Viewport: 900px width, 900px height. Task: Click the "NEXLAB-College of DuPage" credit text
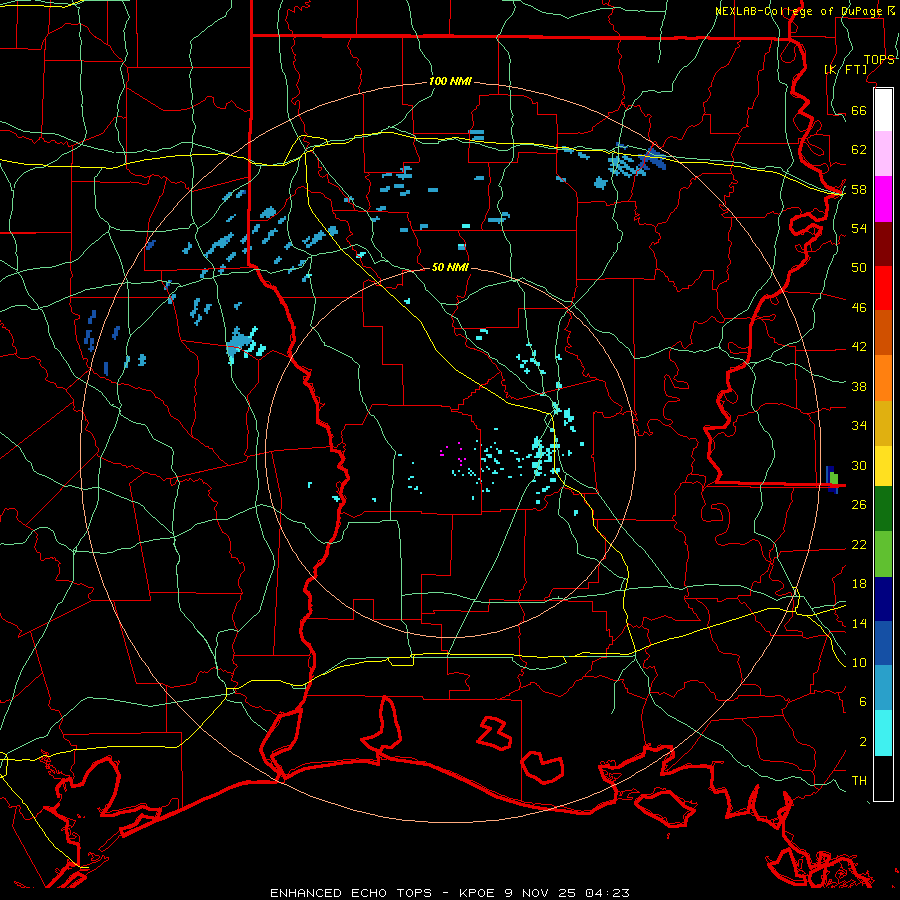801,11
